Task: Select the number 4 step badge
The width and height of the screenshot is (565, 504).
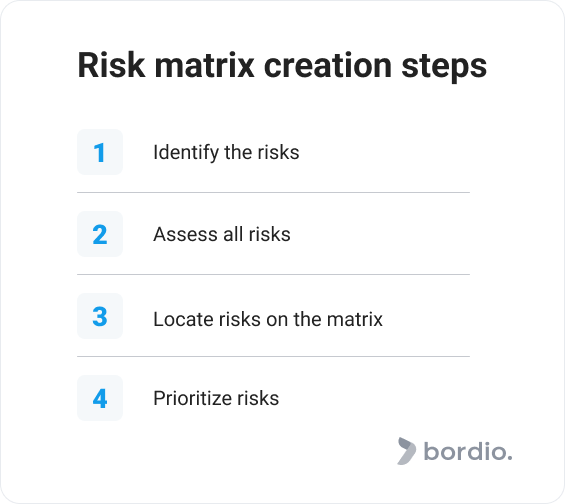Action: pyautogui.click(x=100, y=398)
